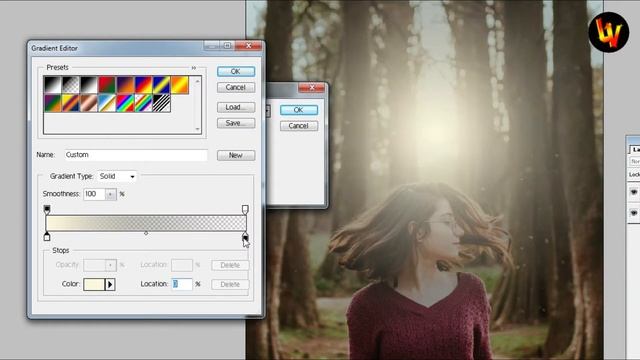Select the Foreground to Transparent checkered preset
The width and height of the screenshot is (640, 360).
(71, 85)
